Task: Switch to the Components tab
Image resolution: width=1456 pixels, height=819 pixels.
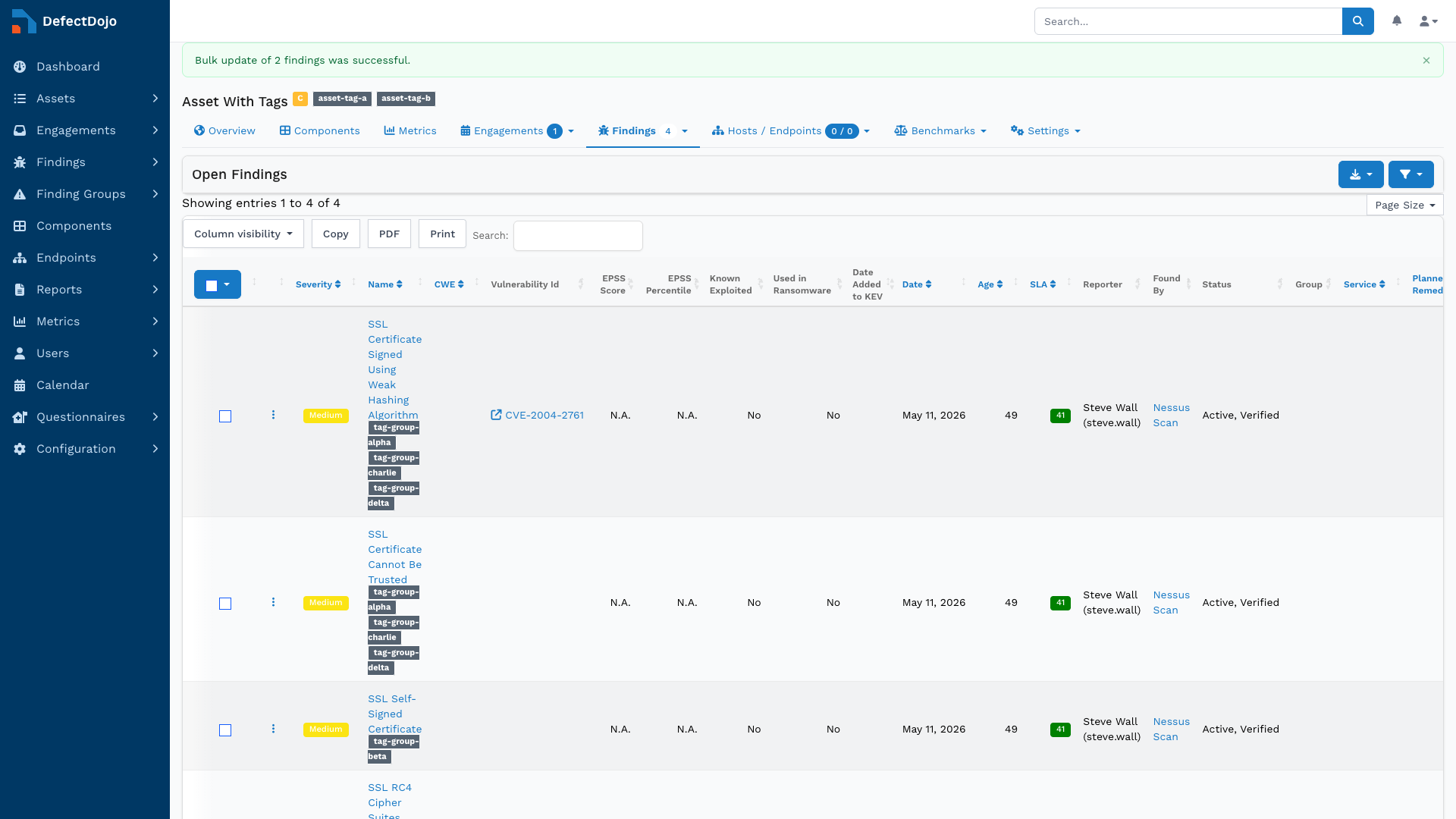Action: coord(320,130)
